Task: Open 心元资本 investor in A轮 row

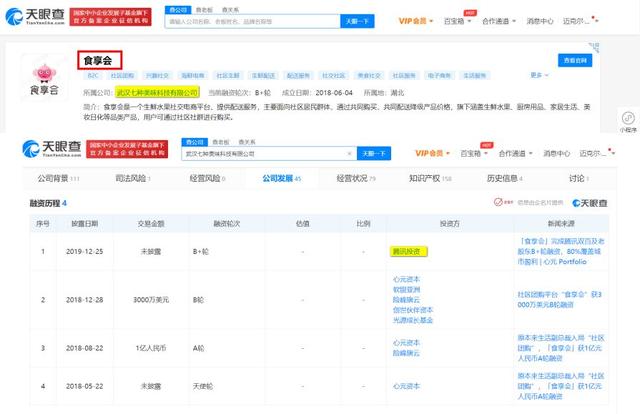Action: (406, 343)
